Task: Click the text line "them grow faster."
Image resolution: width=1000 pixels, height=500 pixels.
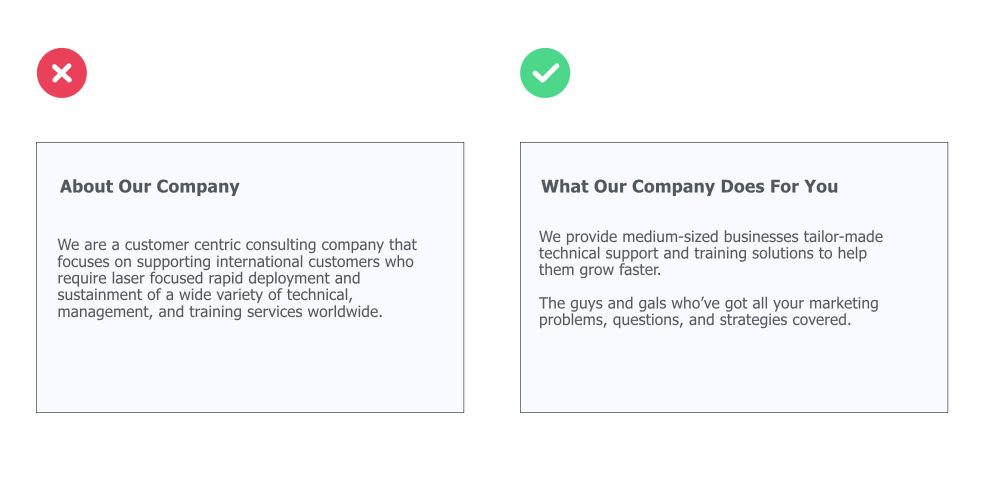Action: coord(600,270)
